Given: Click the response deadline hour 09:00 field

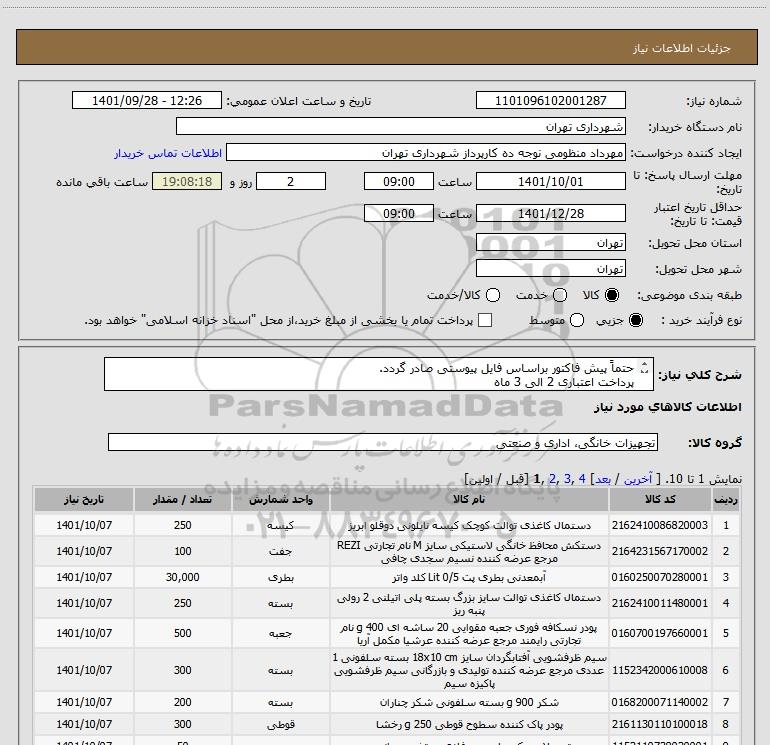Looking at the screenshot, I should point(399,181).
